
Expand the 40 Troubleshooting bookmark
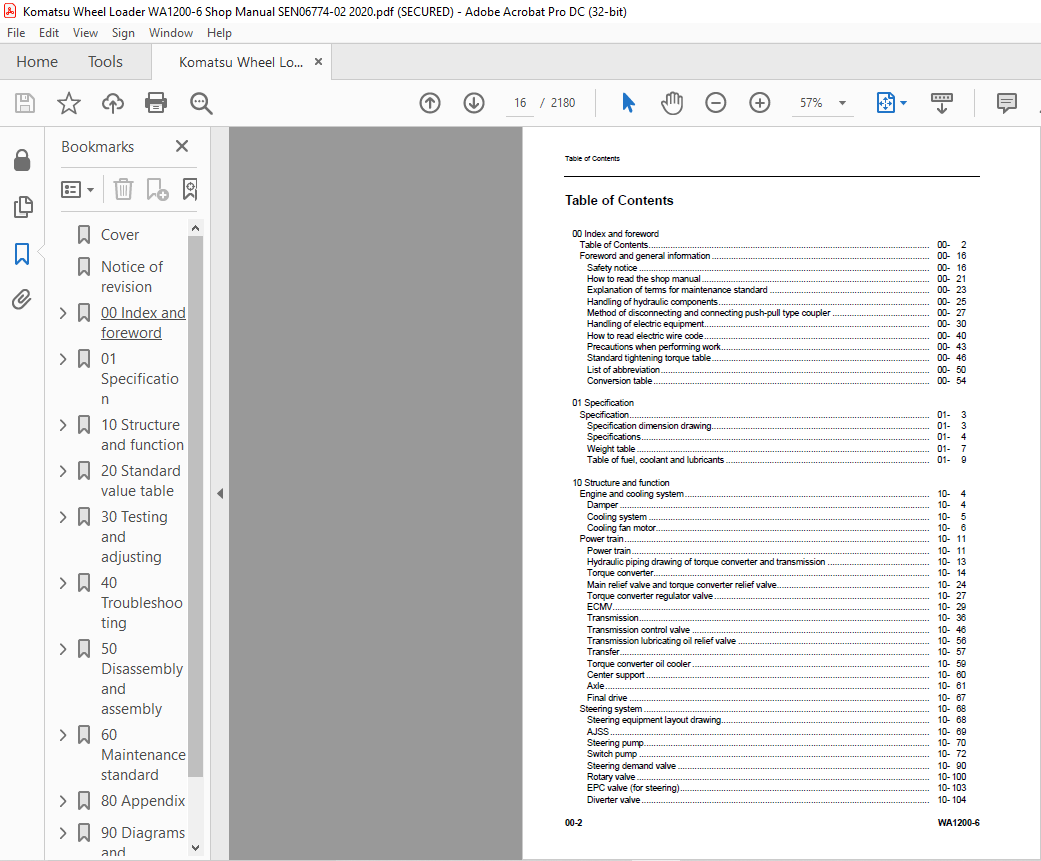pos(63,583)
